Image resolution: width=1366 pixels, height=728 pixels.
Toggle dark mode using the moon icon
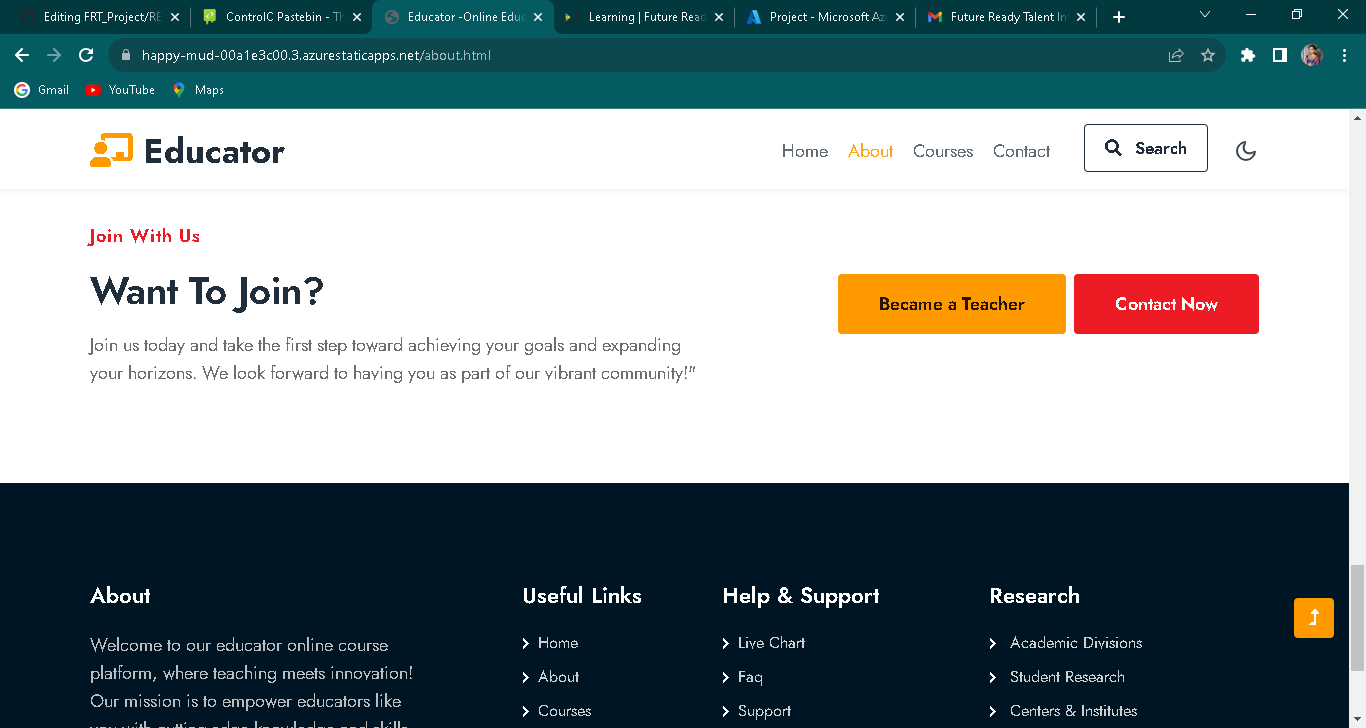1246,150
